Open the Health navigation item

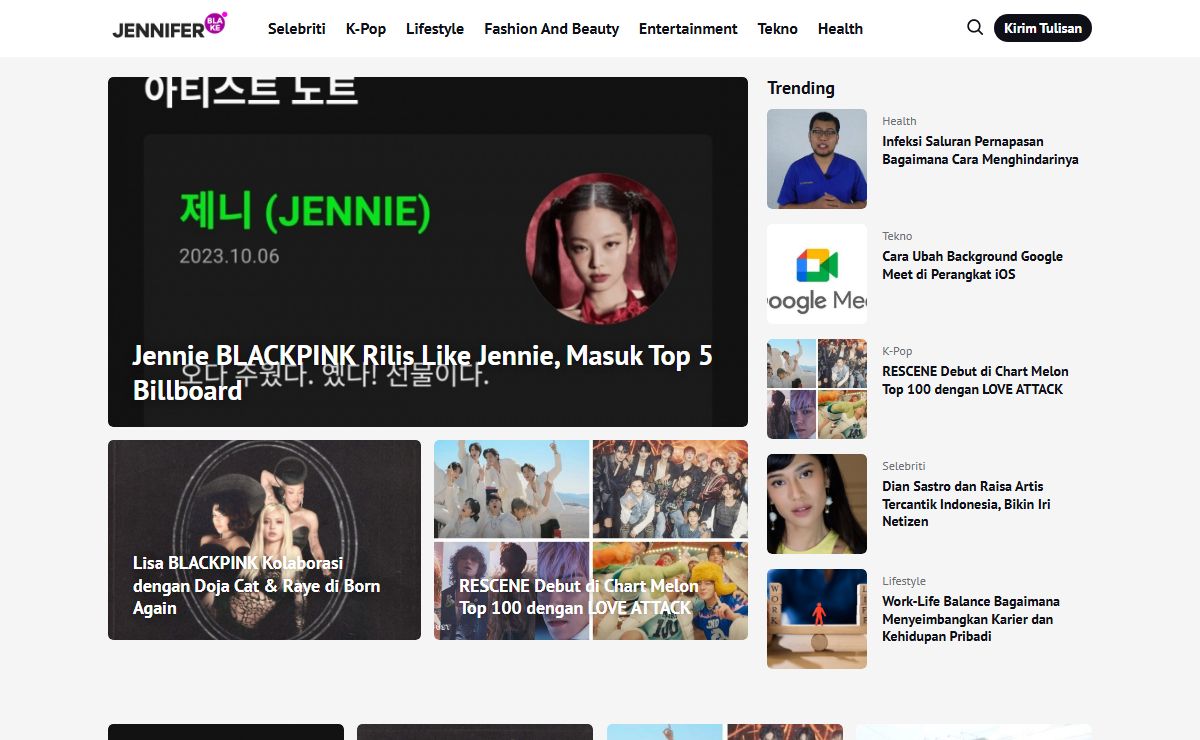coord(840,29)
